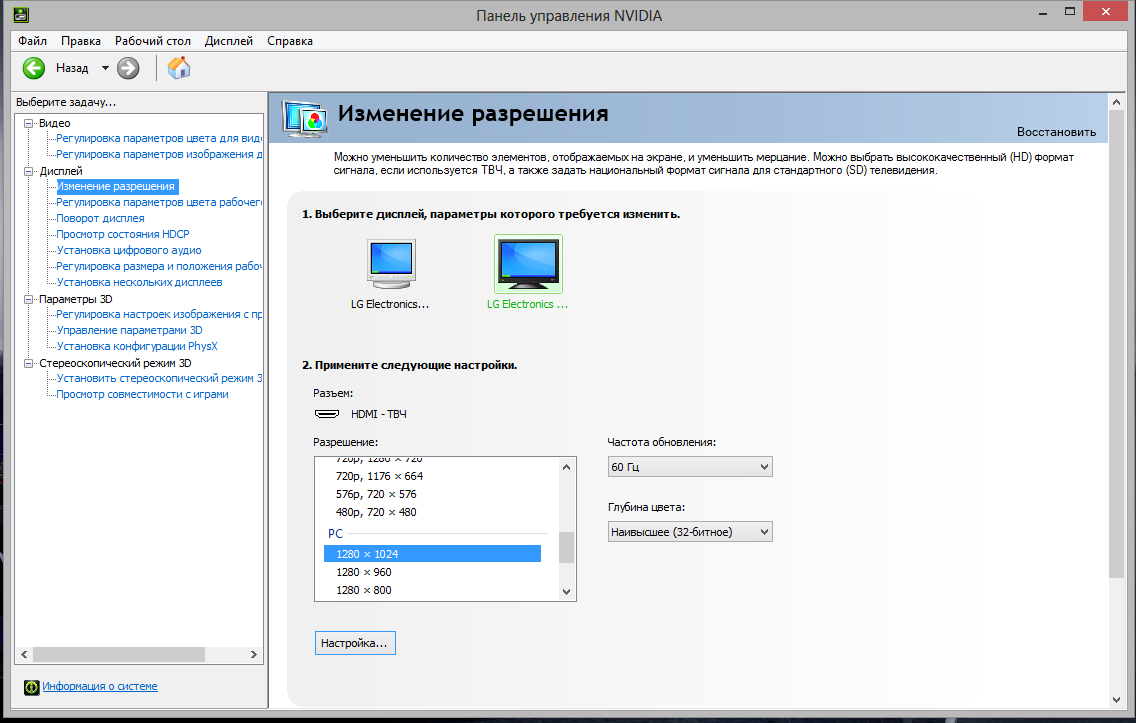Viewport: 1136px width, 723px height.
Task: Open Просмотр совместимости с играми
Action: click(x=142, y=394)
